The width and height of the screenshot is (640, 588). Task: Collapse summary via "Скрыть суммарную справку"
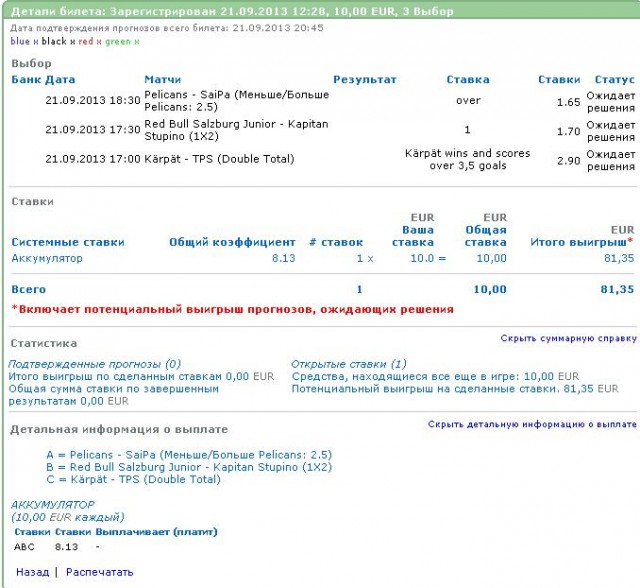[x=568, y=339]
